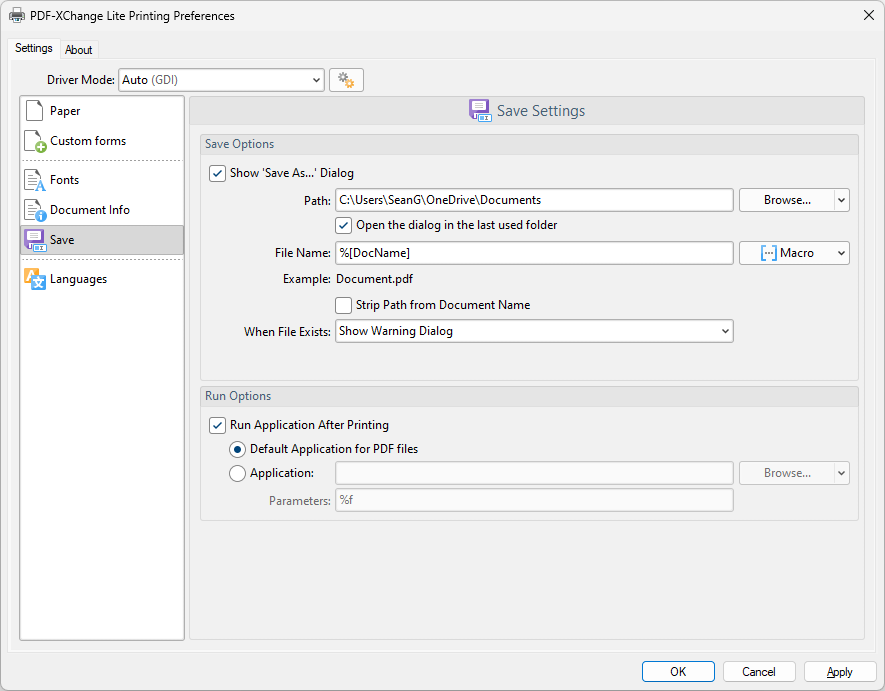Select the Paper page icon in sidebar
The width and height of the screenshot is (885, 691).
click(x=35, y=111)
